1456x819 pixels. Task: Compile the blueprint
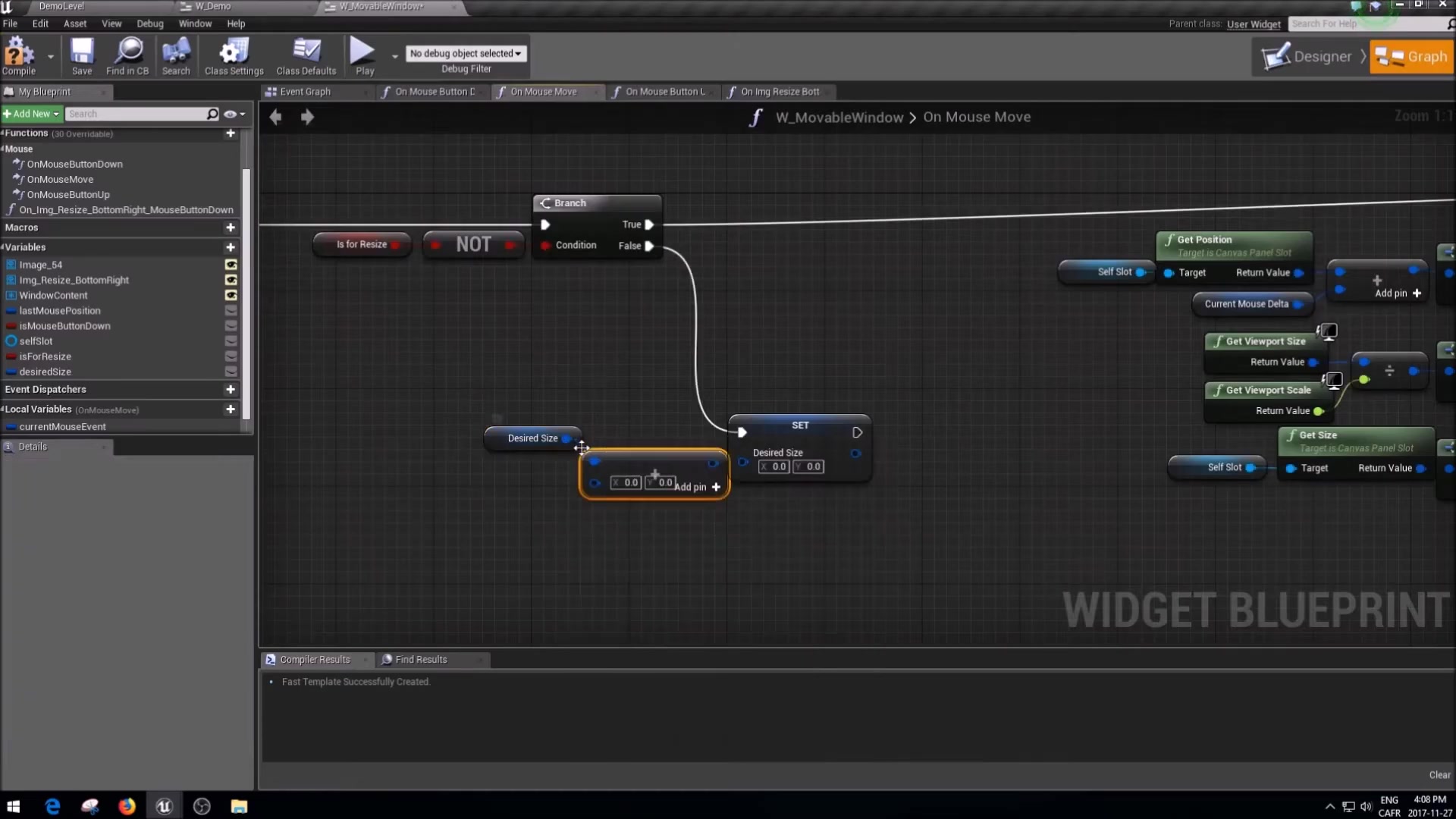pos(20,56)
